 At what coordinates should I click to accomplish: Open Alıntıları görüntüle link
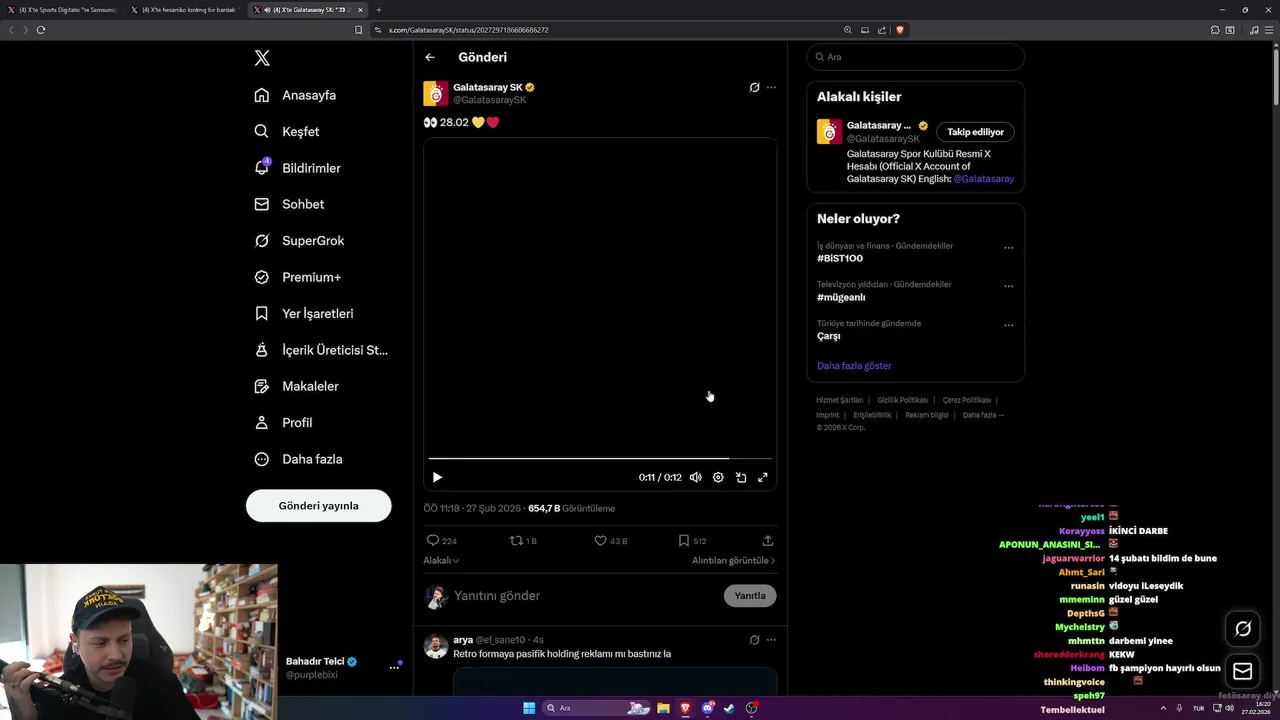(733, 560)
